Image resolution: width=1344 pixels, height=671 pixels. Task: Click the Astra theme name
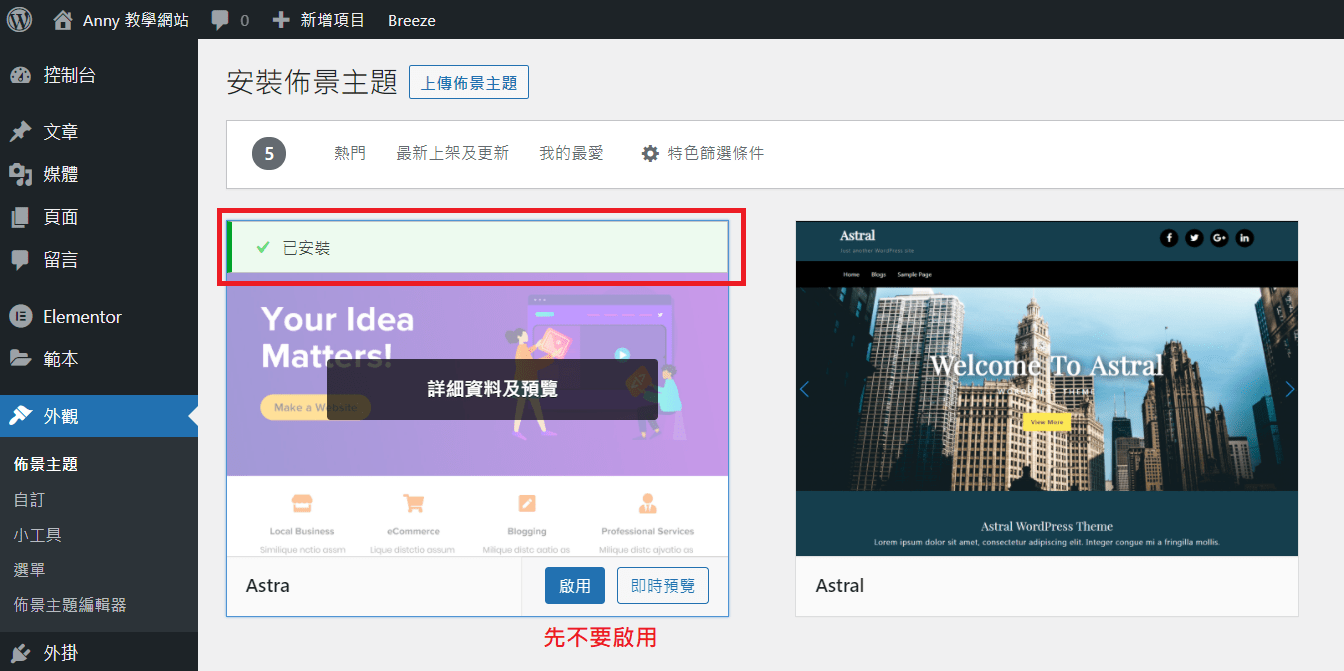[x=268, y=586]
